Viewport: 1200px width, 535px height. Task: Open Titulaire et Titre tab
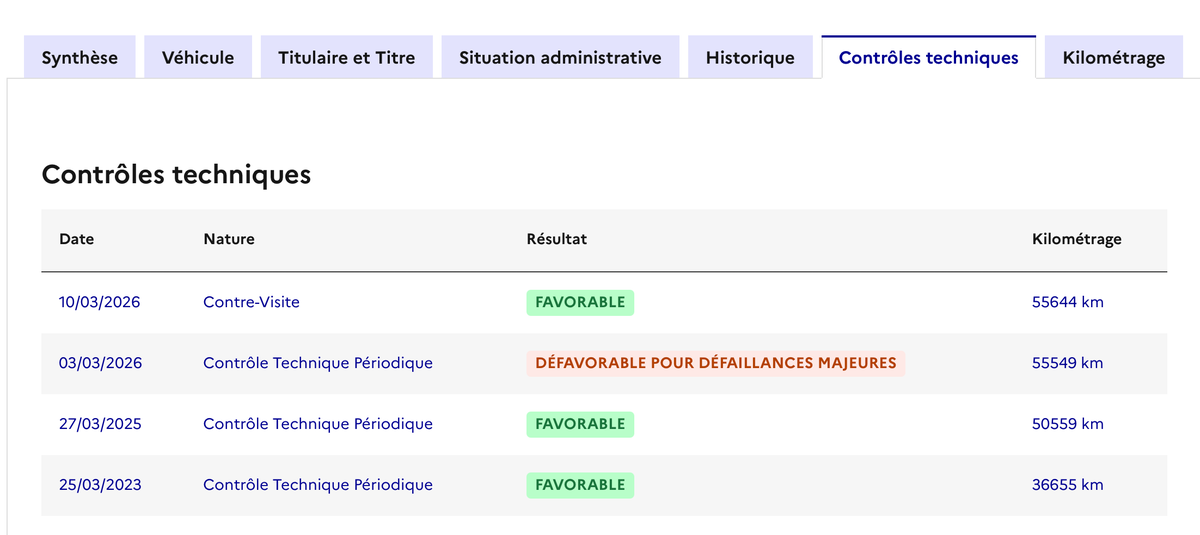point(346,58)
